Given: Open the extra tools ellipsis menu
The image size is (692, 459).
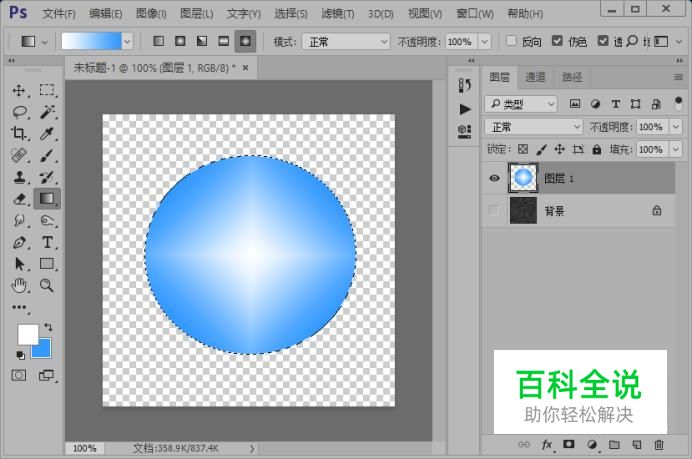Looking at the screenshot, I should [x=19, y=307].
